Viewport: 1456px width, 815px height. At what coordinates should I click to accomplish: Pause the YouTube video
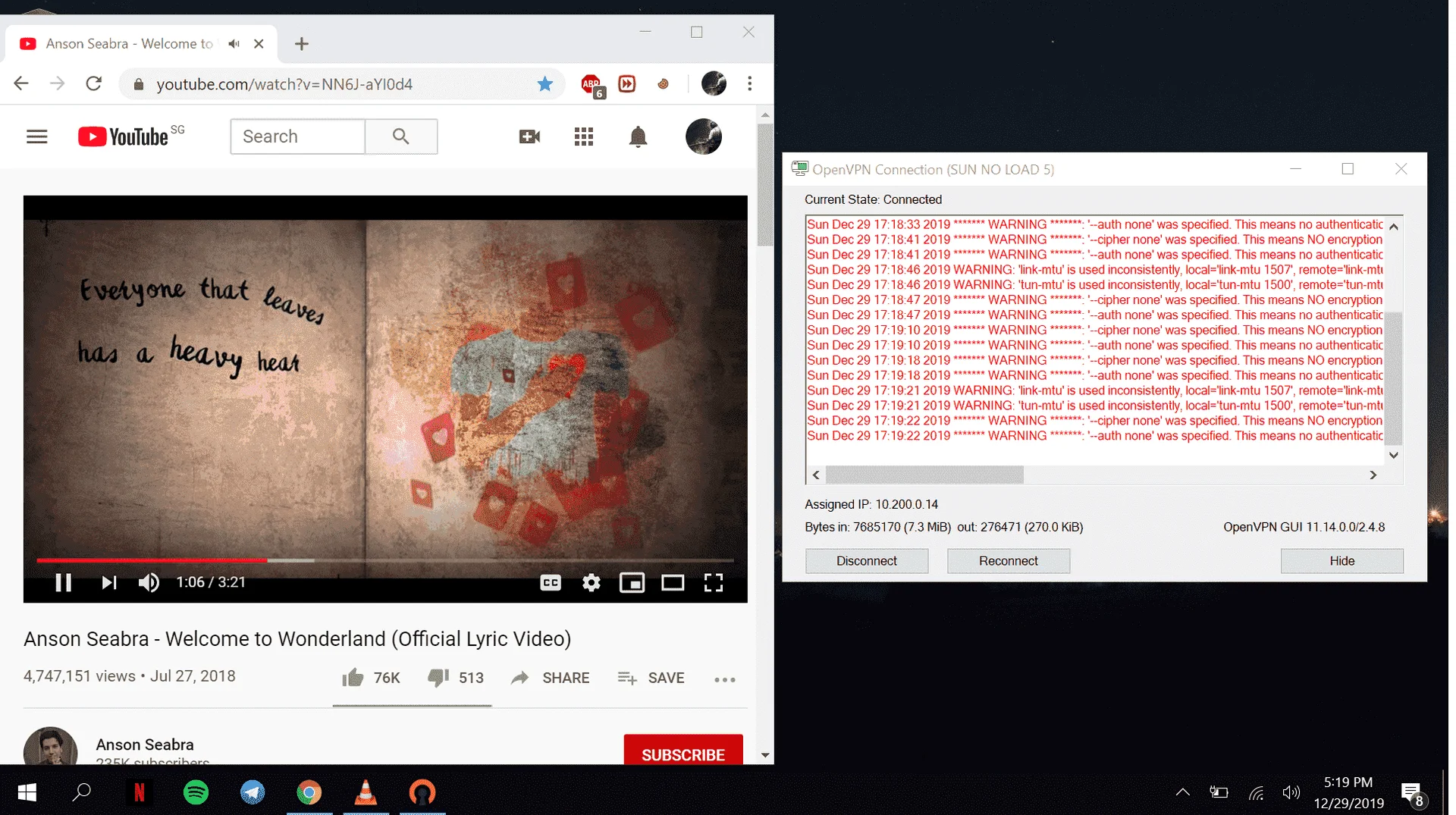pyautogui.click(x=64, y=582)
